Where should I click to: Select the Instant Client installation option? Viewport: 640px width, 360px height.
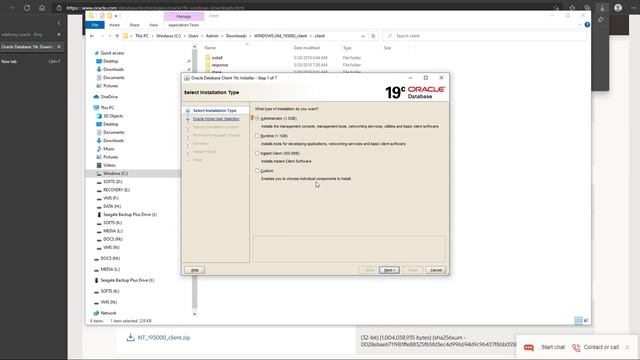coord(257,153)
